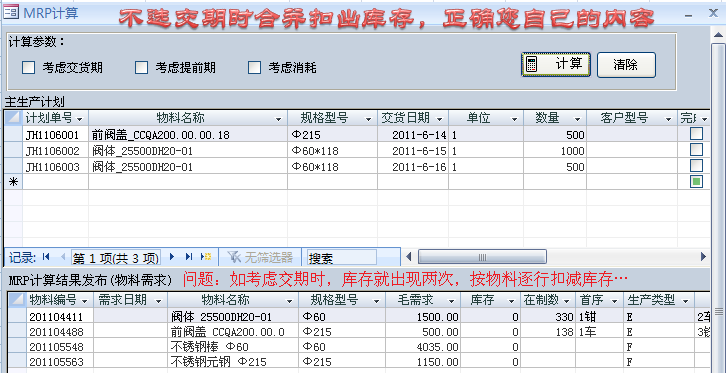Open the 库存 column dropdown arrow
726x373 pixels.
click(x=511, y=301)
